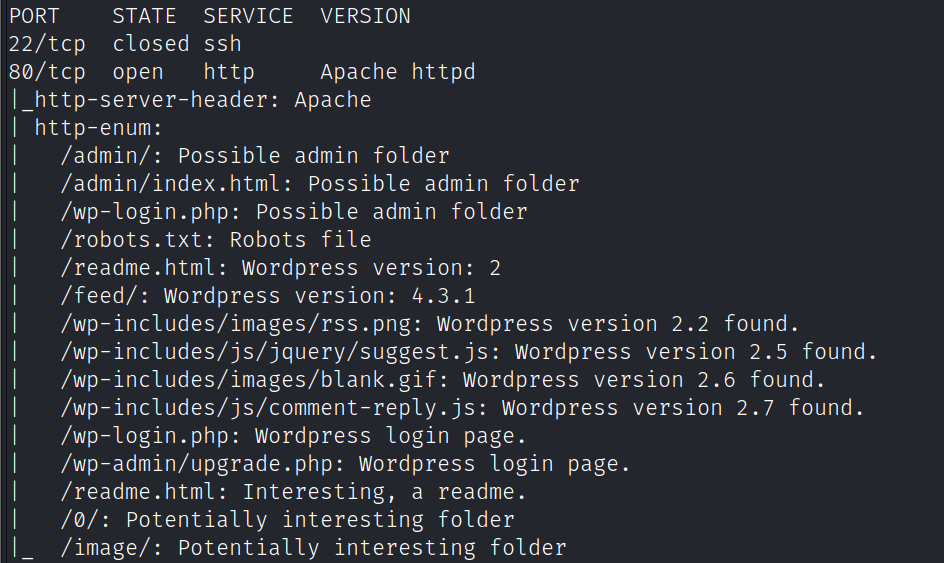This screenshot has height=563, width=944.
Task: Click the VERSION column header
Action: (x=365, y=16)
